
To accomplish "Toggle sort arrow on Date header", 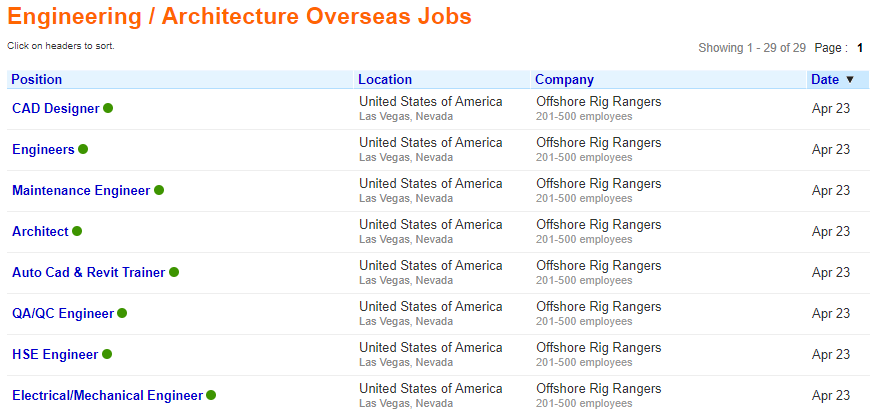I will [850, 80].
